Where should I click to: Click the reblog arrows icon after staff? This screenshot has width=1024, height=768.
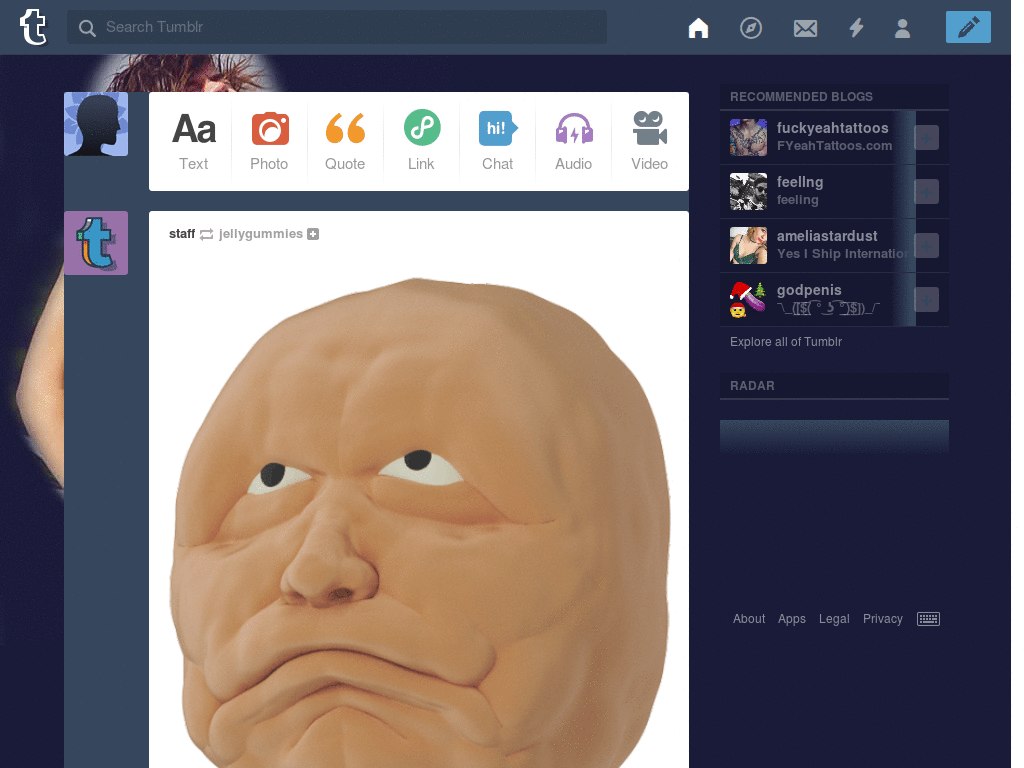[x=206, y=234]
